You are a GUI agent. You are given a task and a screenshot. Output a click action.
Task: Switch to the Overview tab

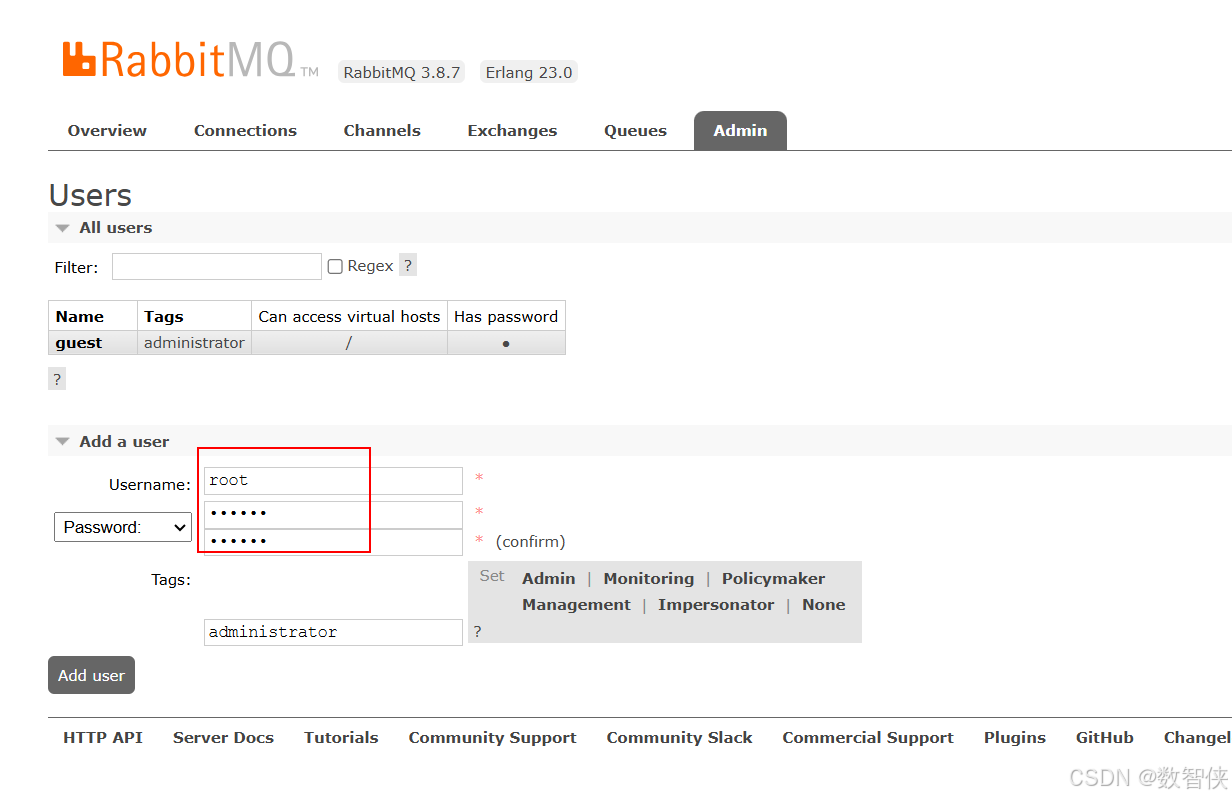click(x=107, y=130)
